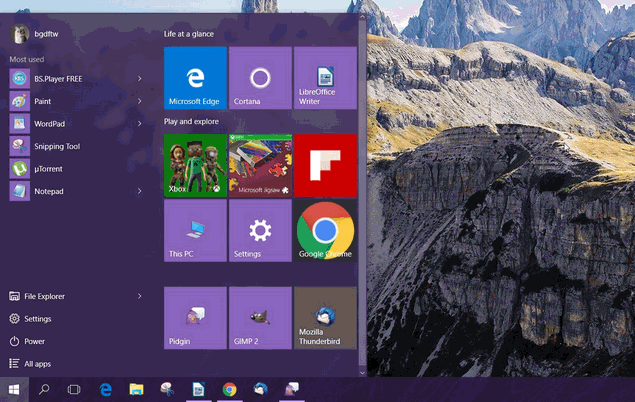This screenshot has height=402, width=635.
Task: Open the This PC tile
Action: (x=195, y=230)
